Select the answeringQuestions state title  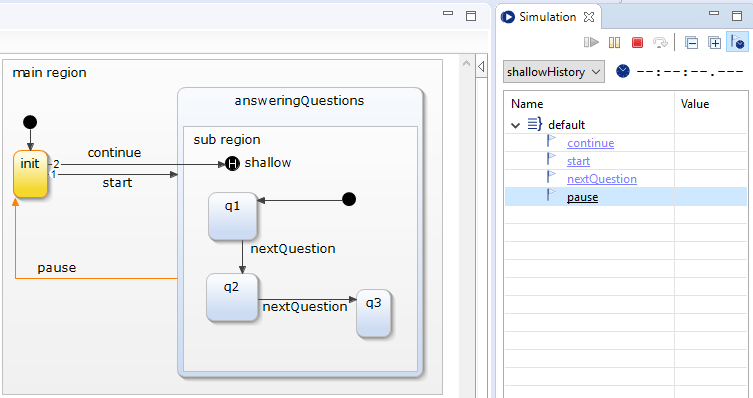299,101
